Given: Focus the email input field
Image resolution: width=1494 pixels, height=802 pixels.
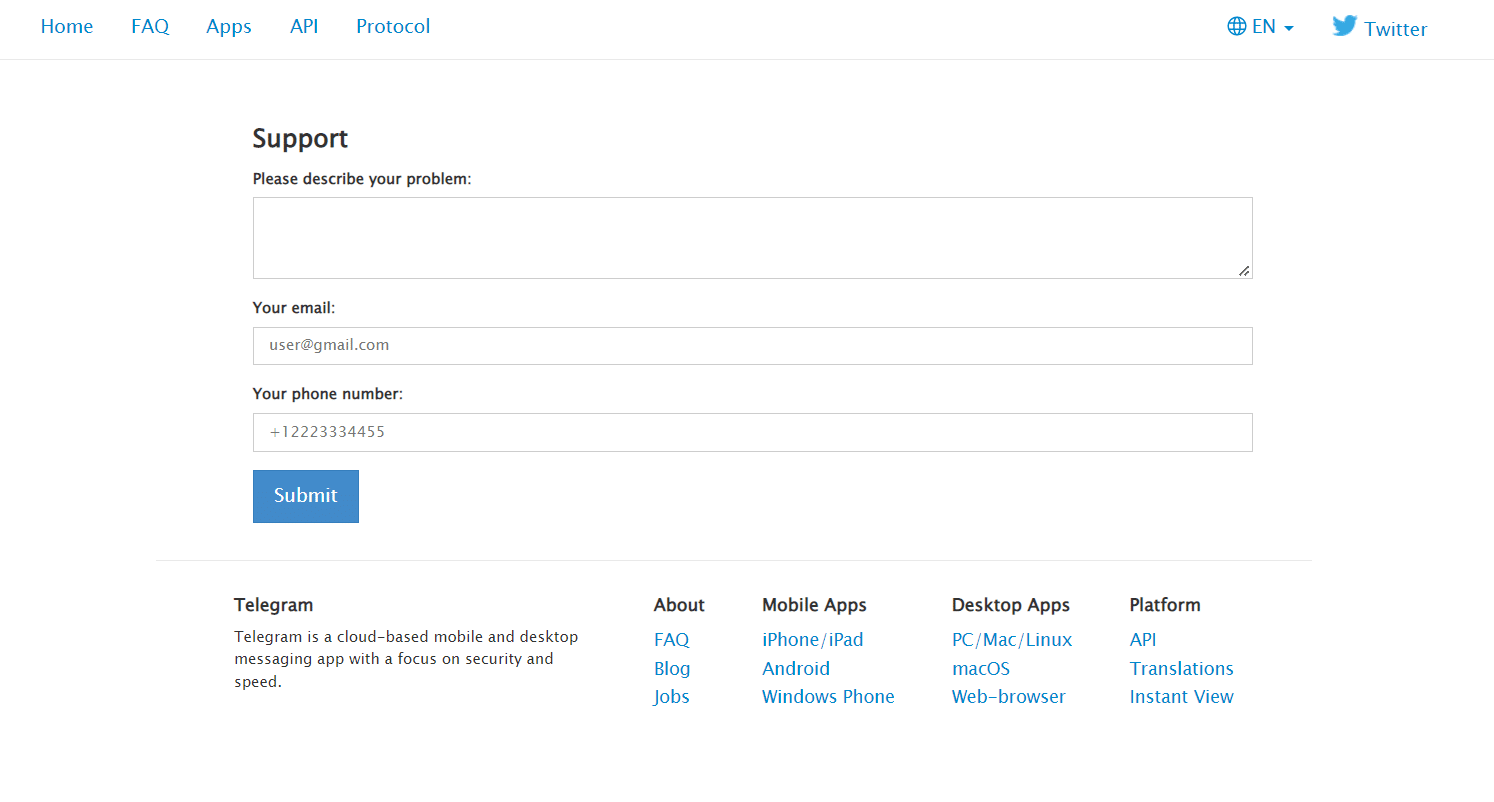Looking at the screenshot, I should 752,346.
